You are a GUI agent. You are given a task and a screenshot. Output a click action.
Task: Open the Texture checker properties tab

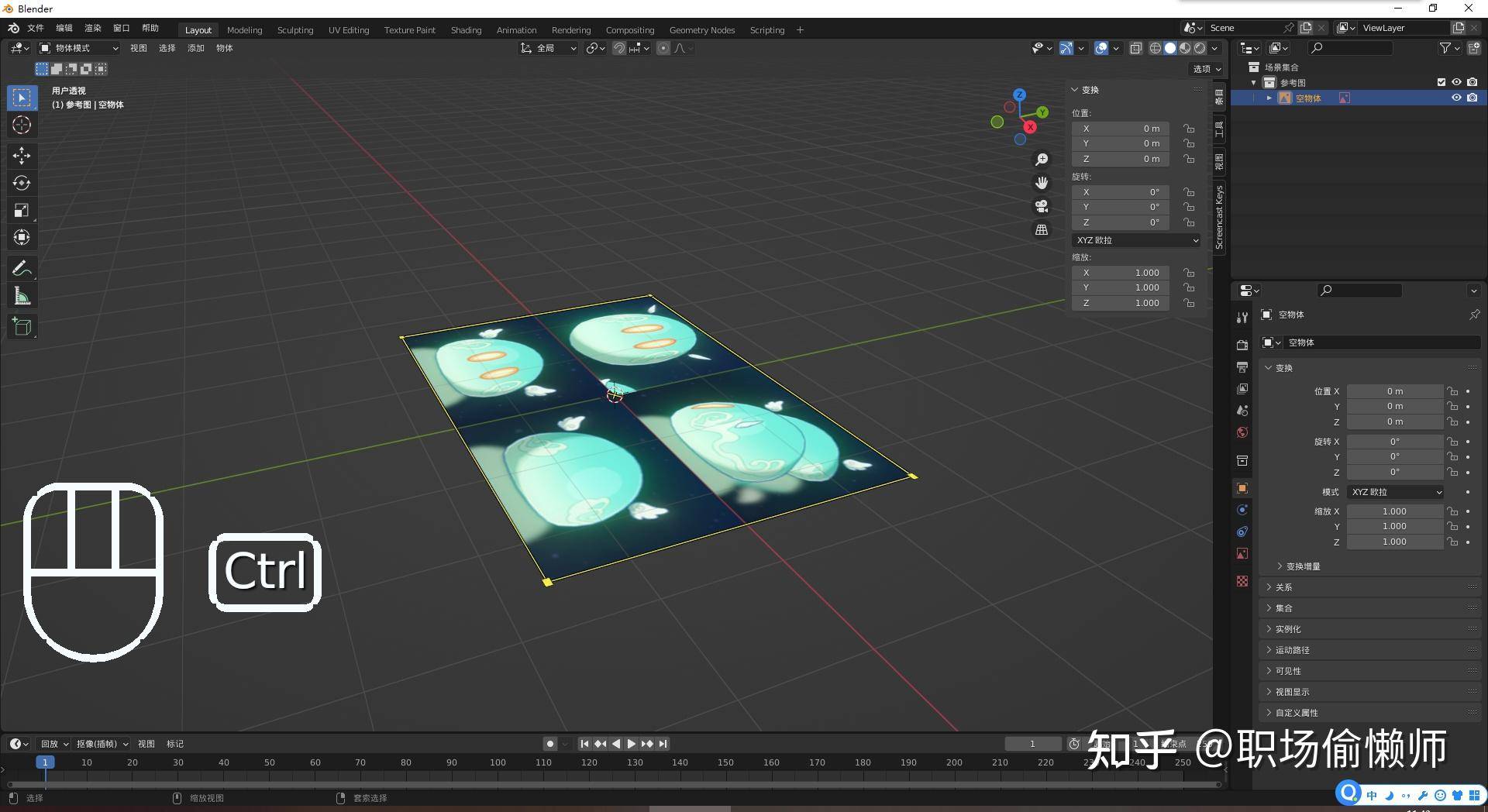point(1242,581)
